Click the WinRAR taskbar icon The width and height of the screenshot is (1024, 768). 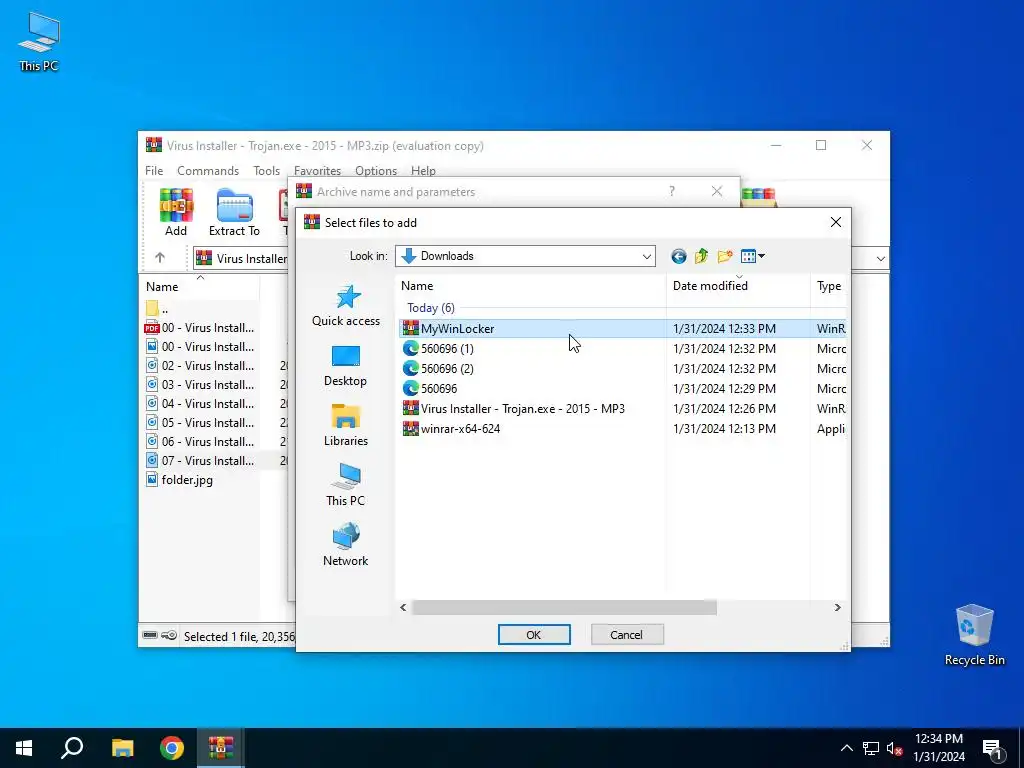[221, 748]
